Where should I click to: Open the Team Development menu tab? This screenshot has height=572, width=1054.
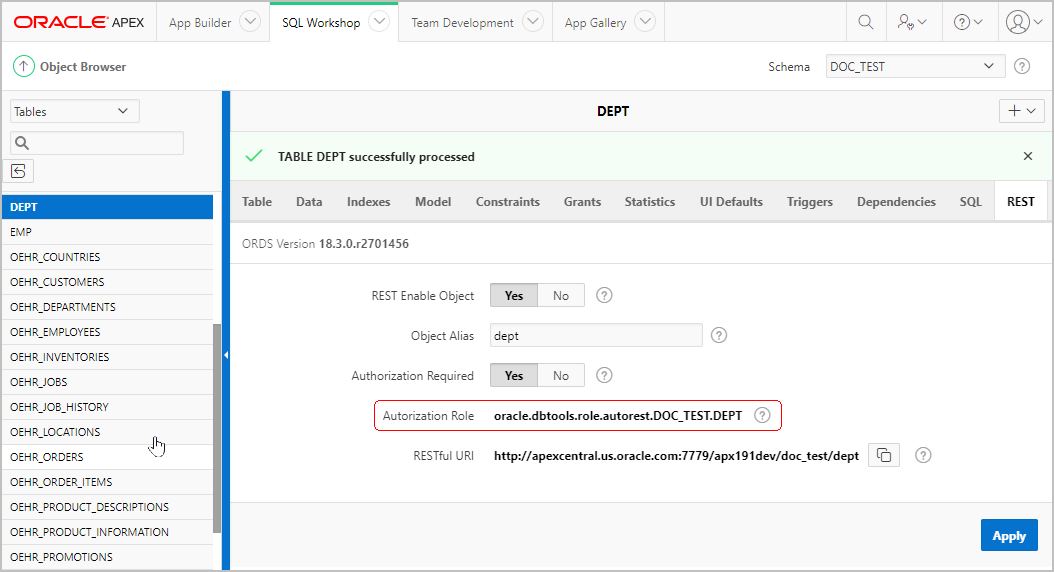tap(462, 22)
